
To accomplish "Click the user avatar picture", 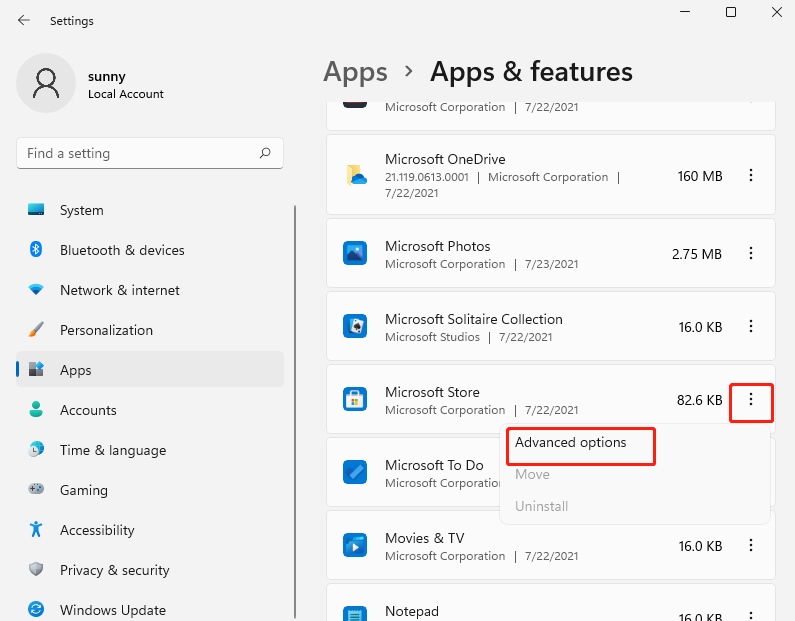I will (46, 83).
